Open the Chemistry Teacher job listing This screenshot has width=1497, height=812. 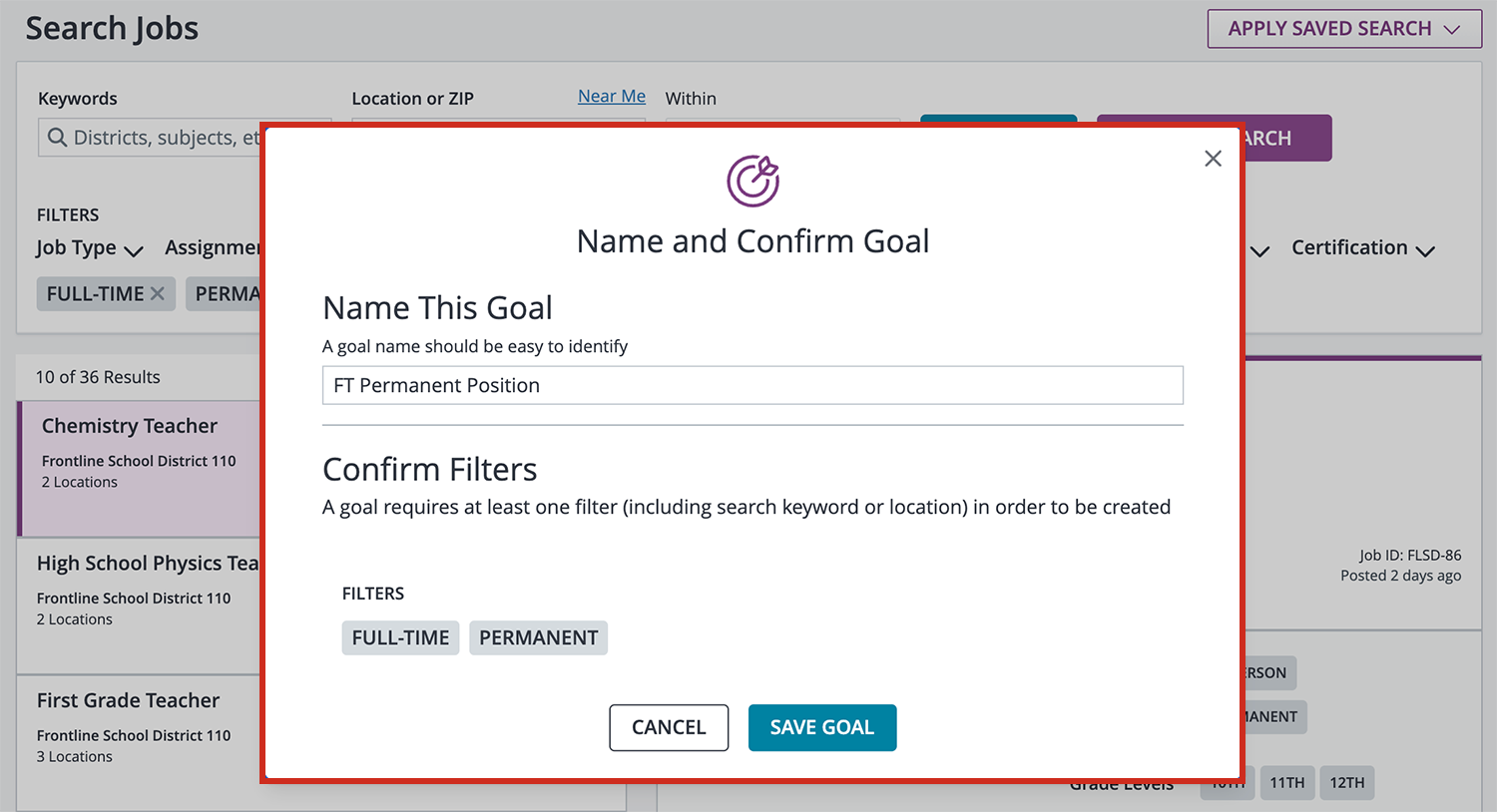[x=130, y=426]
